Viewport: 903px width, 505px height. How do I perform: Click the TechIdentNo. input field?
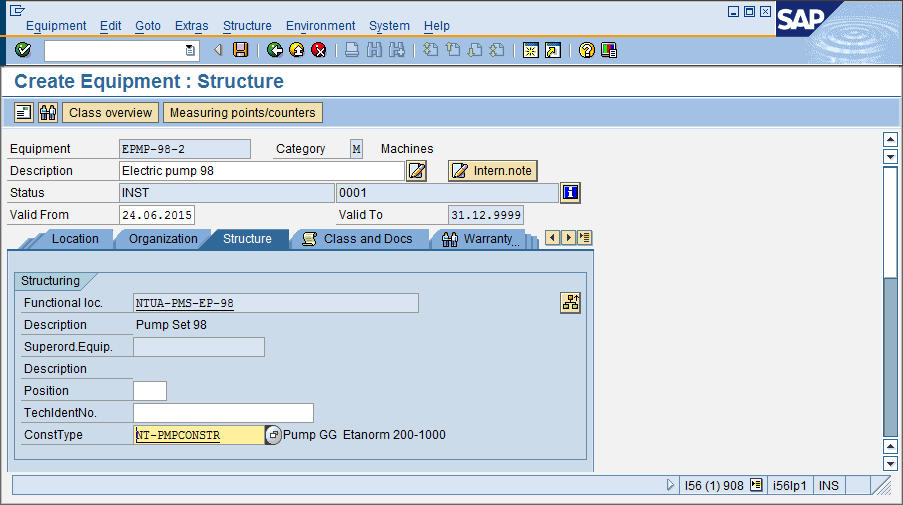click(223, 413)
